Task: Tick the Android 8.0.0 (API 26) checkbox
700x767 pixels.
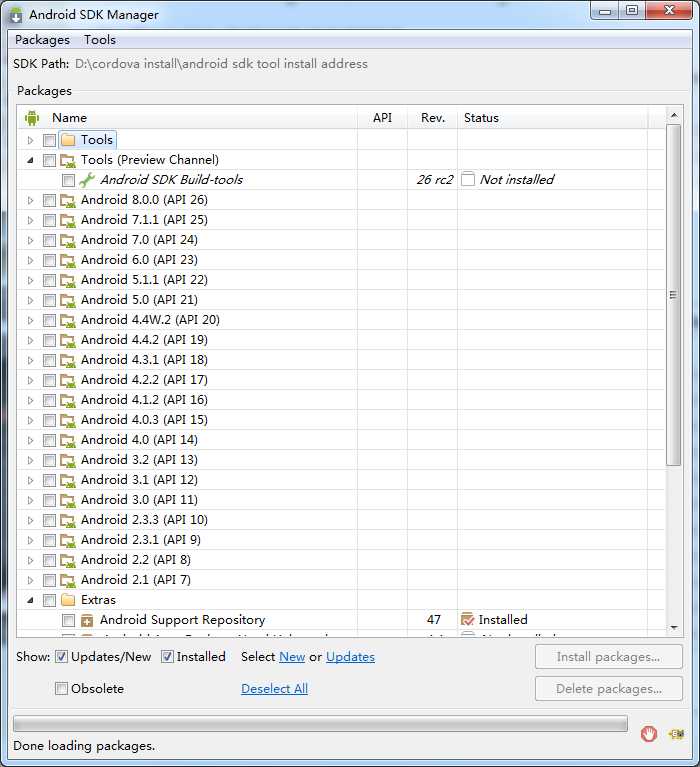Action: (49, 201)
